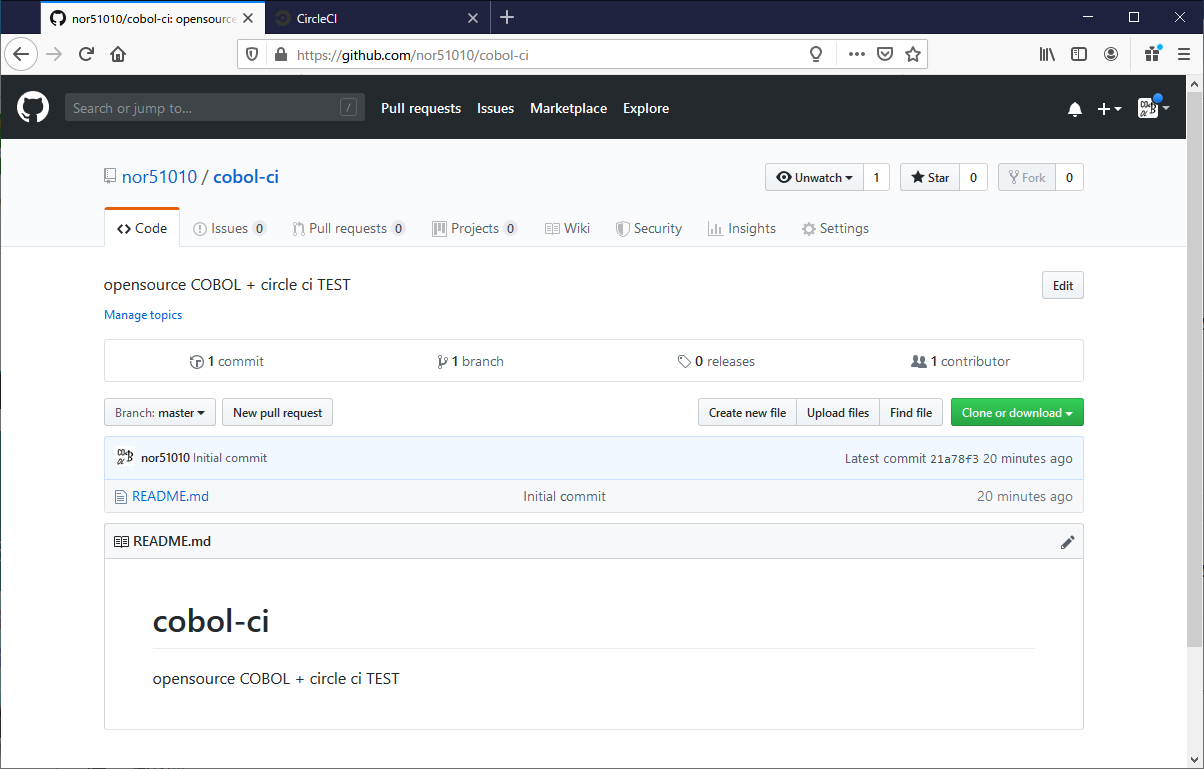Go to Firefox home page icon
This screenshot has height=769, width=1204.
point(118,54)
